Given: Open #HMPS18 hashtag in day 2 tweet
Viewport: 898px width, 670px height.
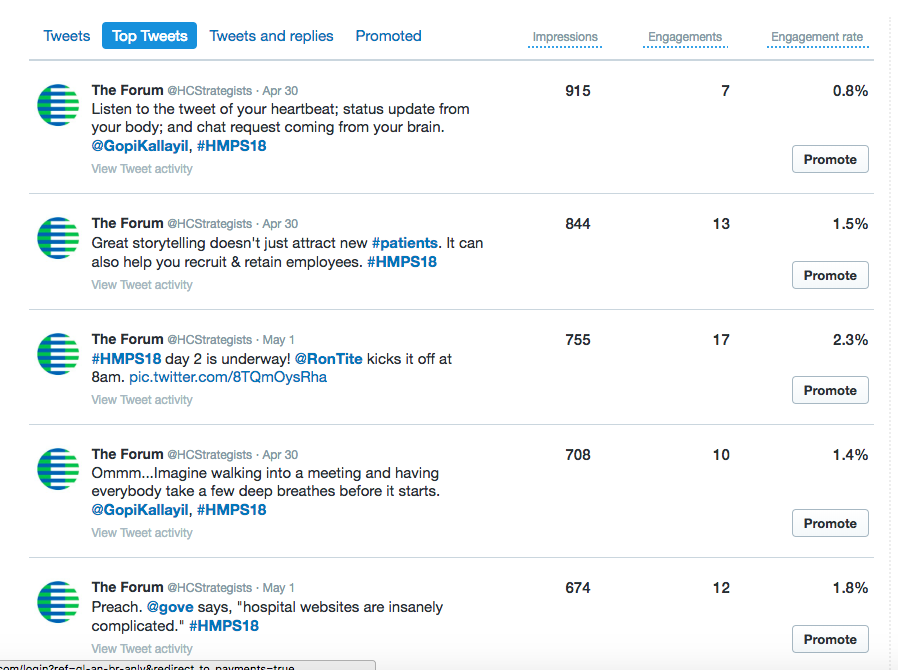Looking at the screenshot, I should [x=127, y=359].
